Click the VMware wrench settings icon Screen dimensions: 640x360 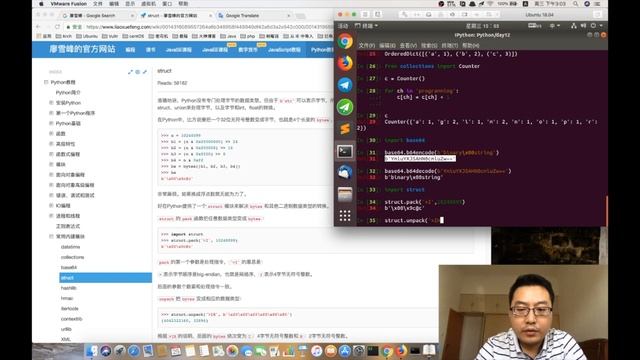click(x=404, y=14)
